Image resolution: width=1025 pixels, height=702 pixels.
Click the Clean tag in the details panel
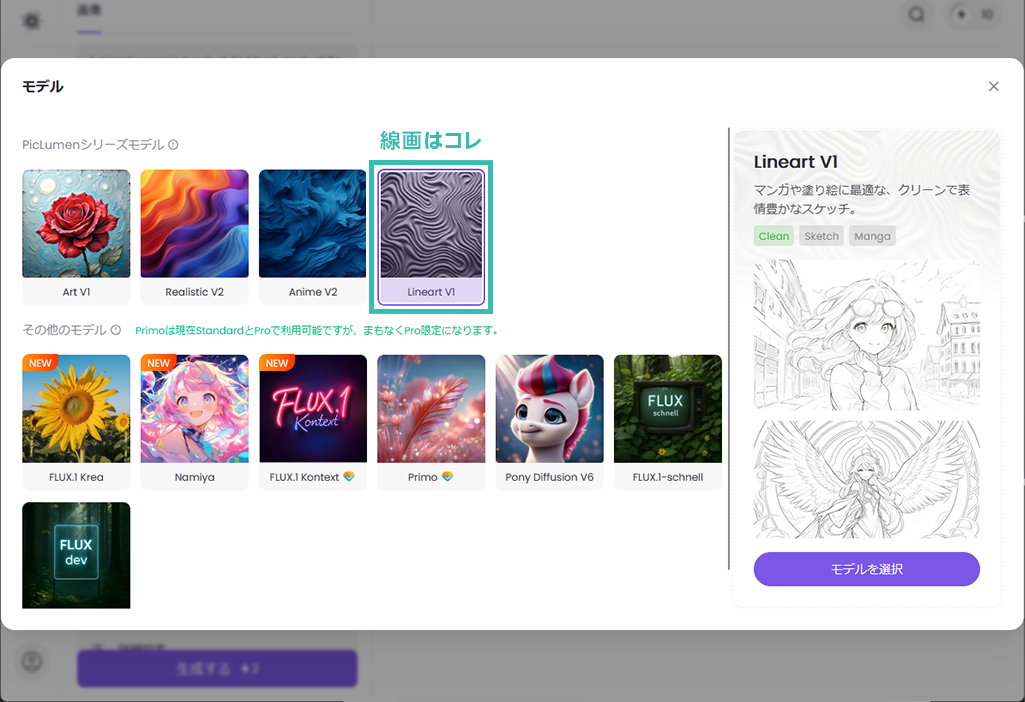coord(774,236)
